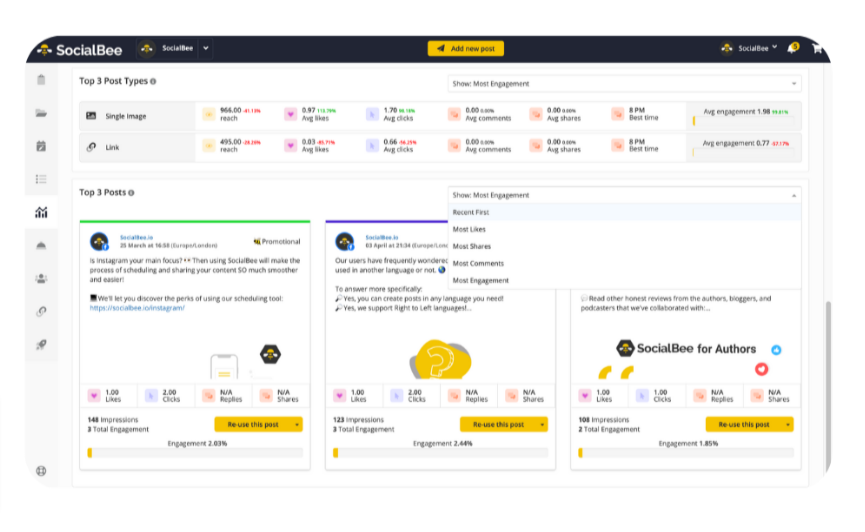Open the folder icon in left sidebar

tap(41, 113)
